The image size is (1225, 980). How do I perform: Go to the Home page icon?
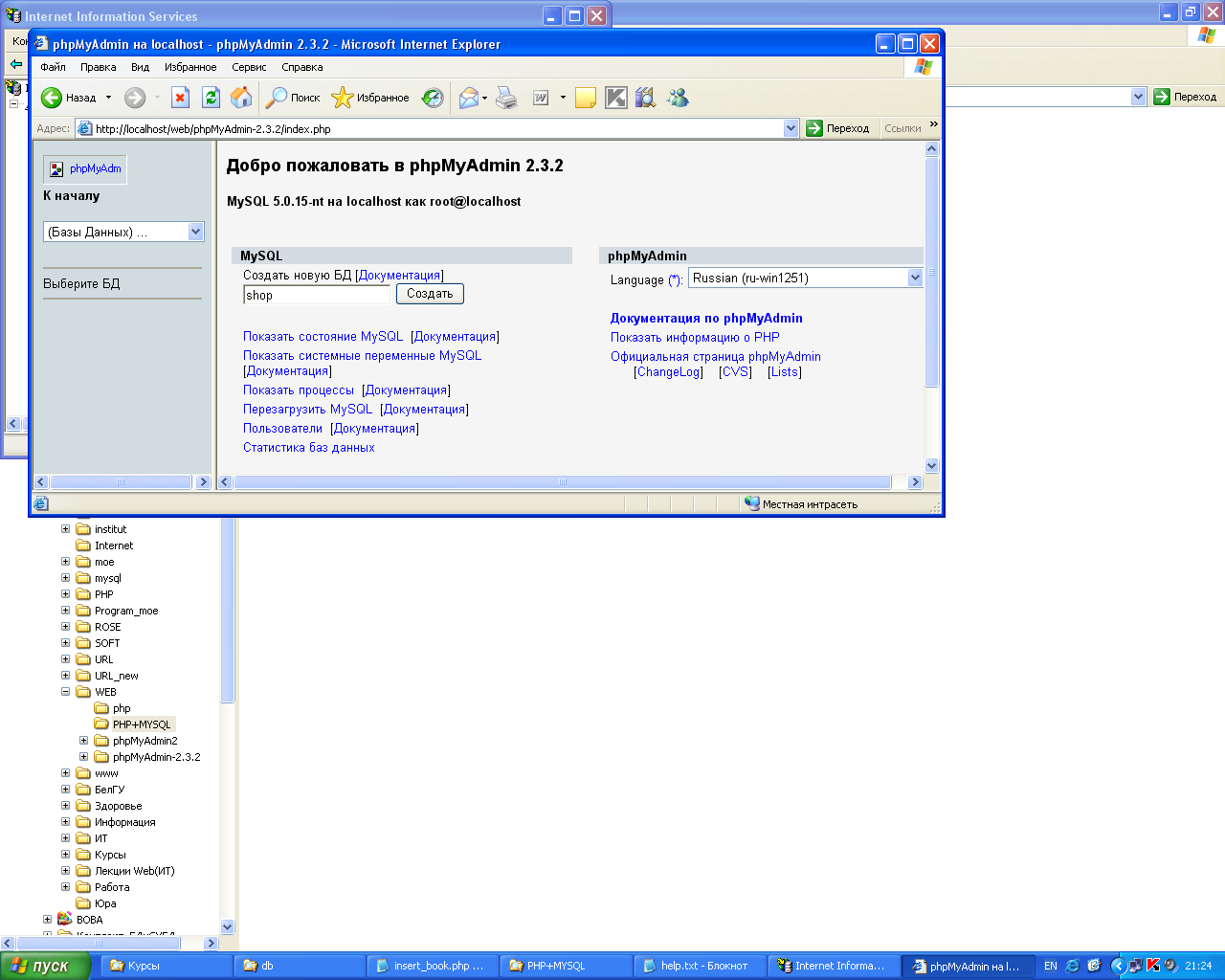click(241, 98)
